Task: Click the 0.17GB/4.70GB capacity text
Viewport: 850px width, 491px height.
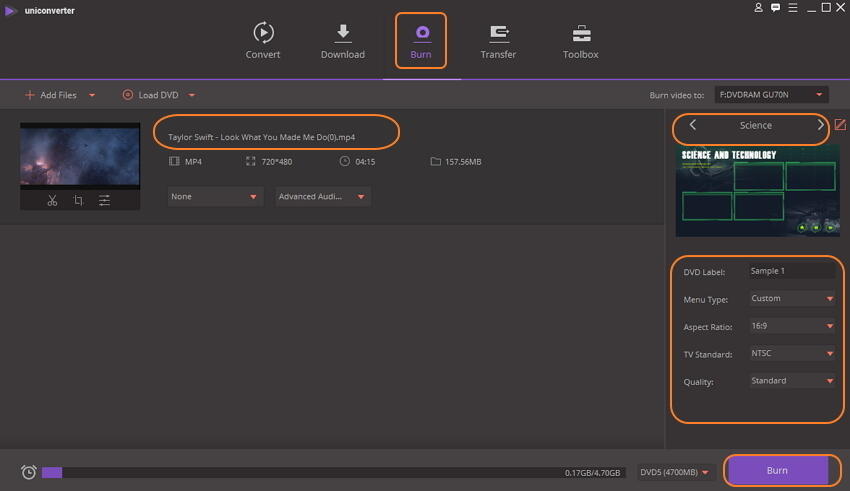Action: pos(592,473)
